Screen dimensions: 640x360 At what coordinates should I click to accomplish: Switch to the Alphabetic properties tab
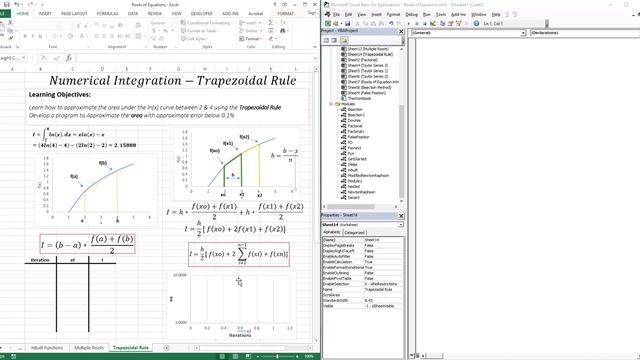331,232
